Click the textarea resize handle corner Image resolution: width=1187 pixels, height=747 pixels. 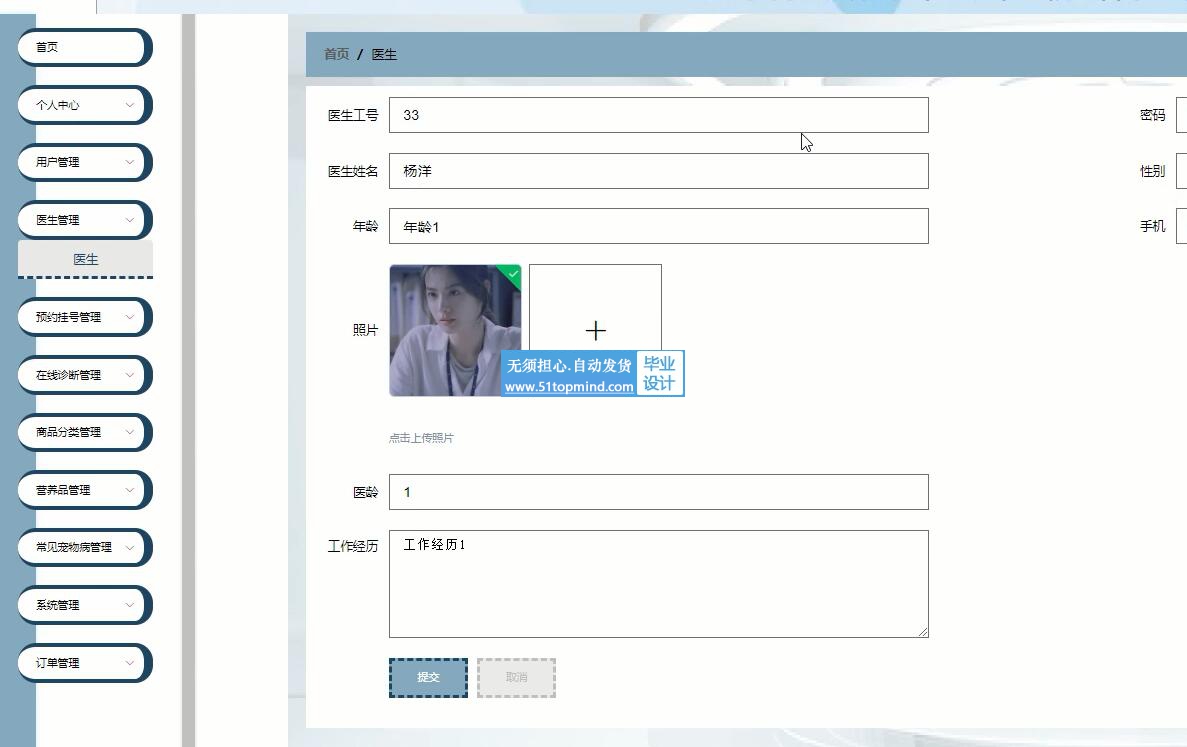click(x=923, y=632)
